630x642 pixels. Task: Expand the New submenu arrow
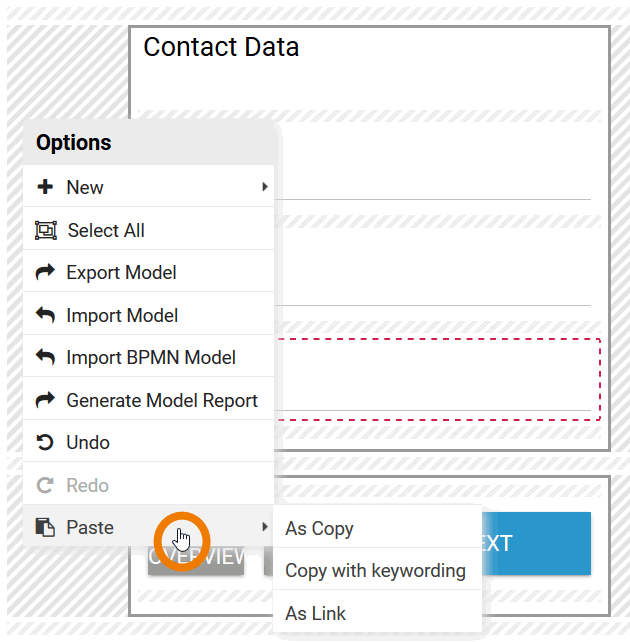click(x=265, y=187)
